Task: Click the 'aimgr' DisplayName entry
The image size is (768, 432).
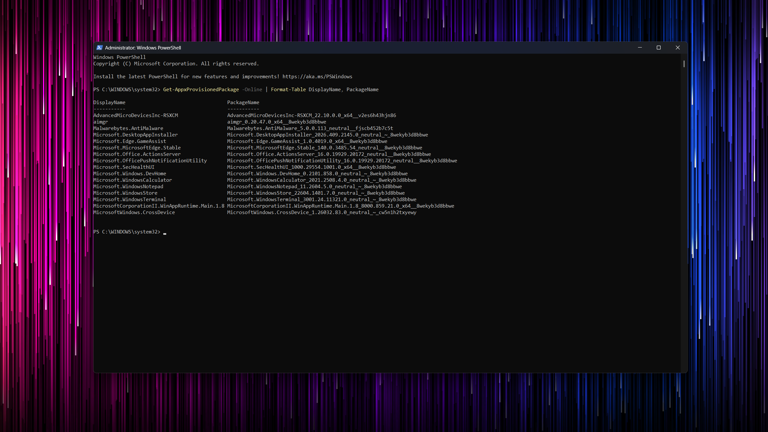Action: pyautogui.click(x=100, y=122)
